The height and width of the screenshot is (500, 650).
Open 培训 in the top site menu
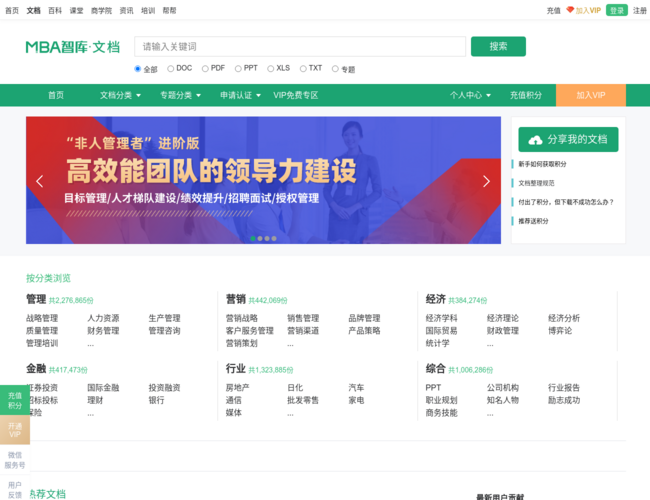click(148, 10)
